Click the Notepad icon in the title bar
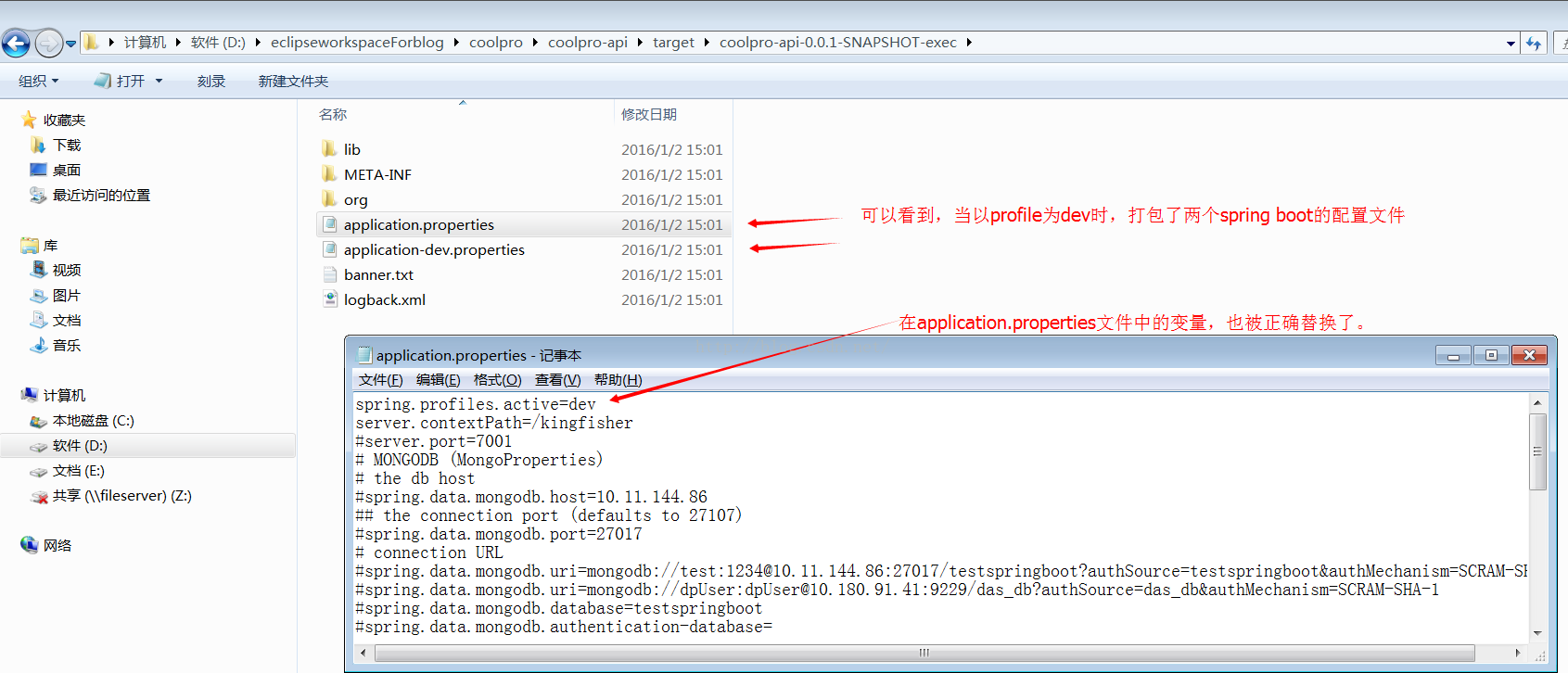This screenshot has height=673, width=1568. pos(364,355)
